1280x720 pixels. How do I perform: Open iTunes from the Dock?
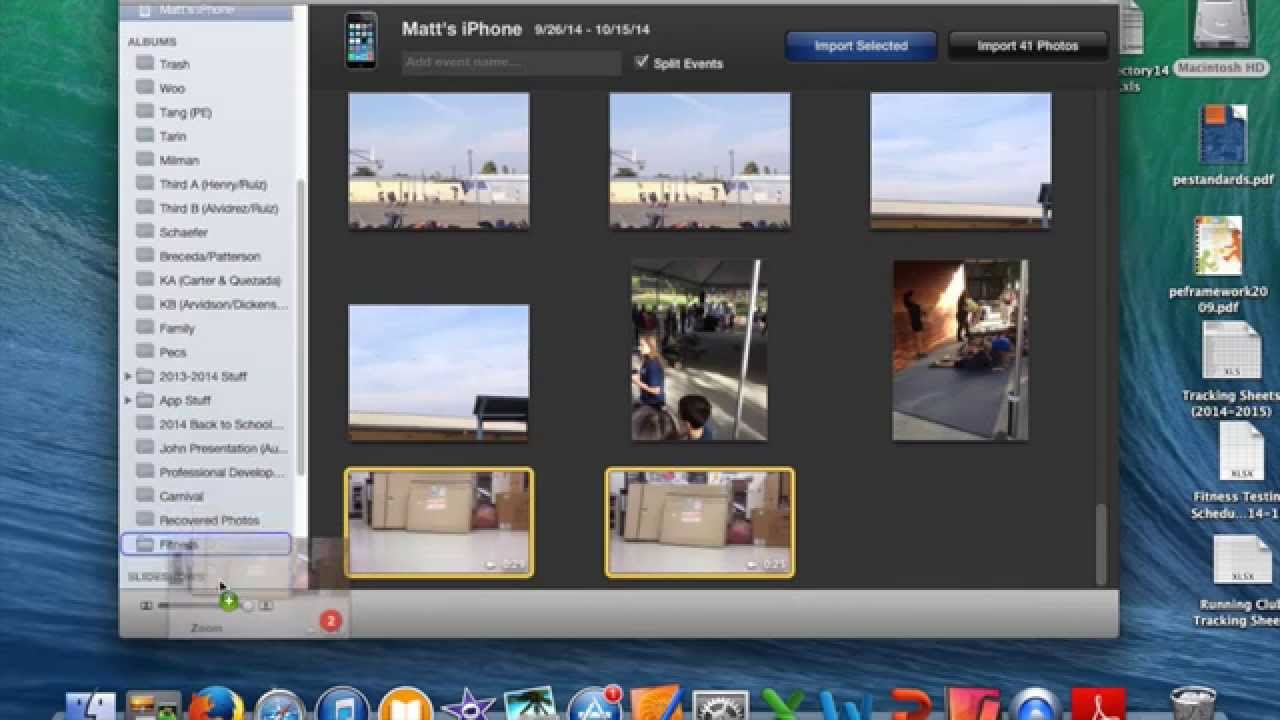(x=342, y=705)
